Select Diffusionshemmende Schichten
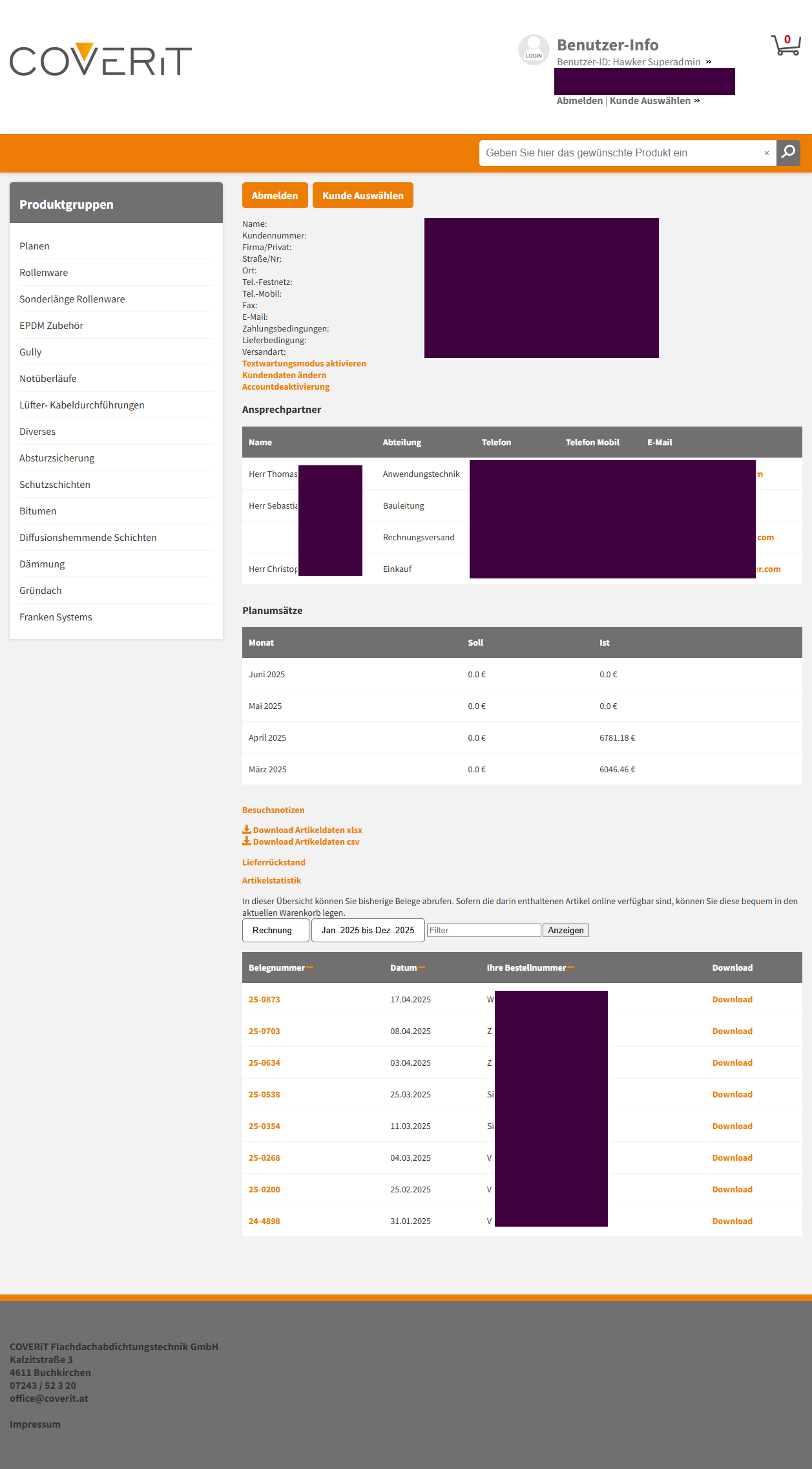812x1469 pixels. tap(88, 538)
